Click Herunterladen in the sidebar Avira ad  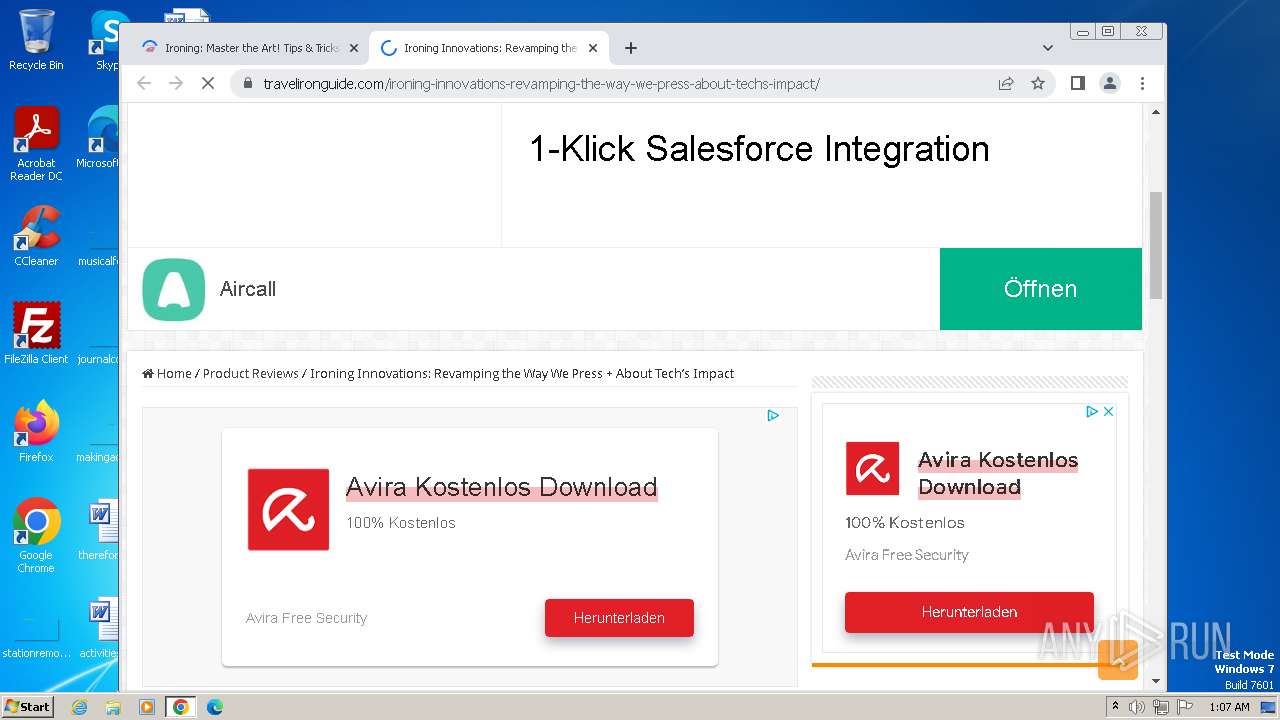point(969,612)
